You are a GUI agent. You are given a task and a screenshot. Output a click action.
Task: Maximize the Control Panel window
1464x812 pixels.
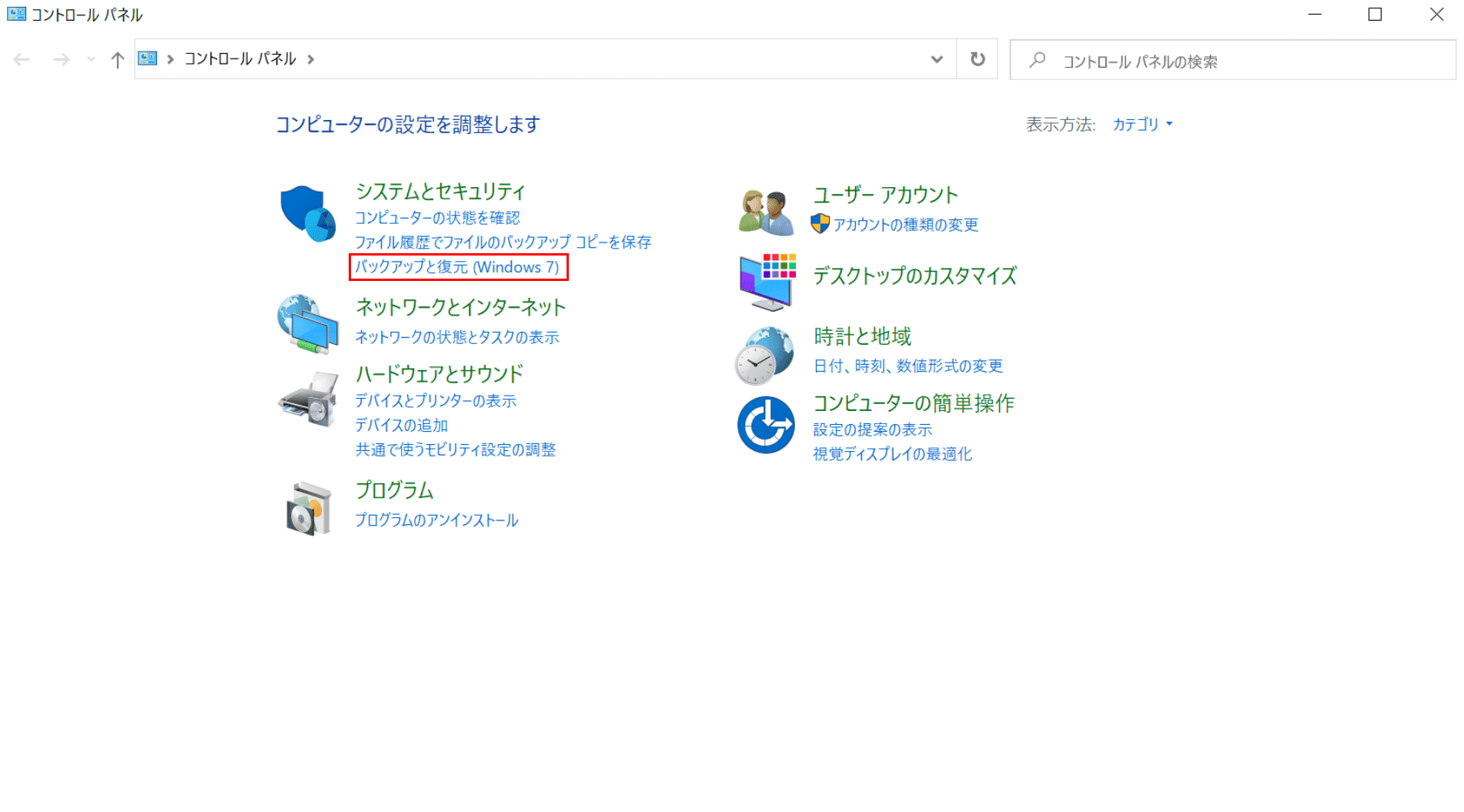click(x=1375, y=15)
